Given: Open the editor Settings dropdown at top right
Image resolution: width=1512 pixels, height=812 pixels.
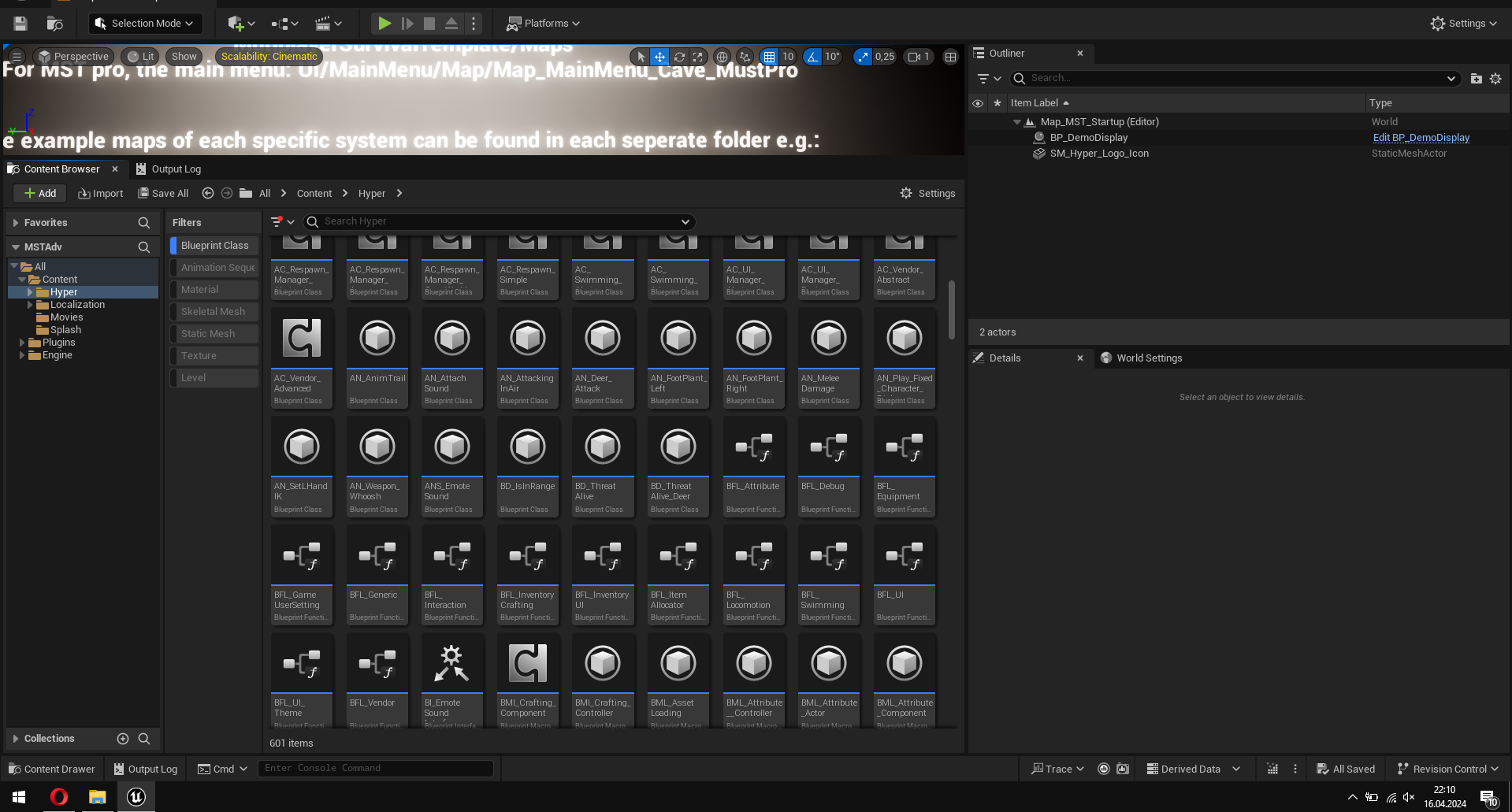Looking at the screenshot, I should pyautogui.click(x=1464, y=24).
